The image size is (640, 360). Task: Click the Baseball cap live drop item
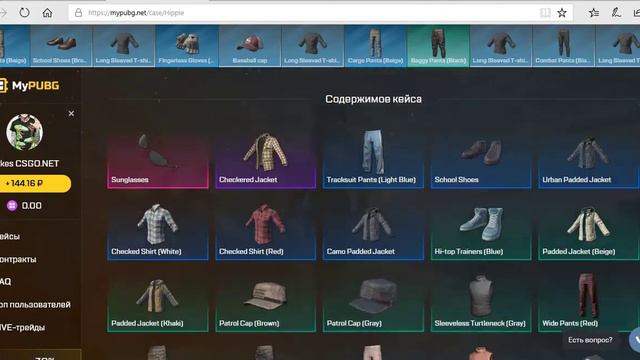(x=250, y=46)
